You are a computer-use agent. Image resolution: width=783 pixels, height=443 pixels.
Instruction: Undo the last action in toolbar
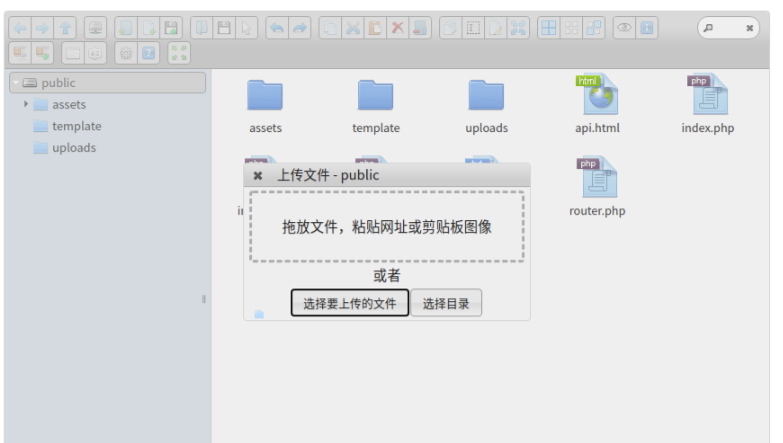277,28
